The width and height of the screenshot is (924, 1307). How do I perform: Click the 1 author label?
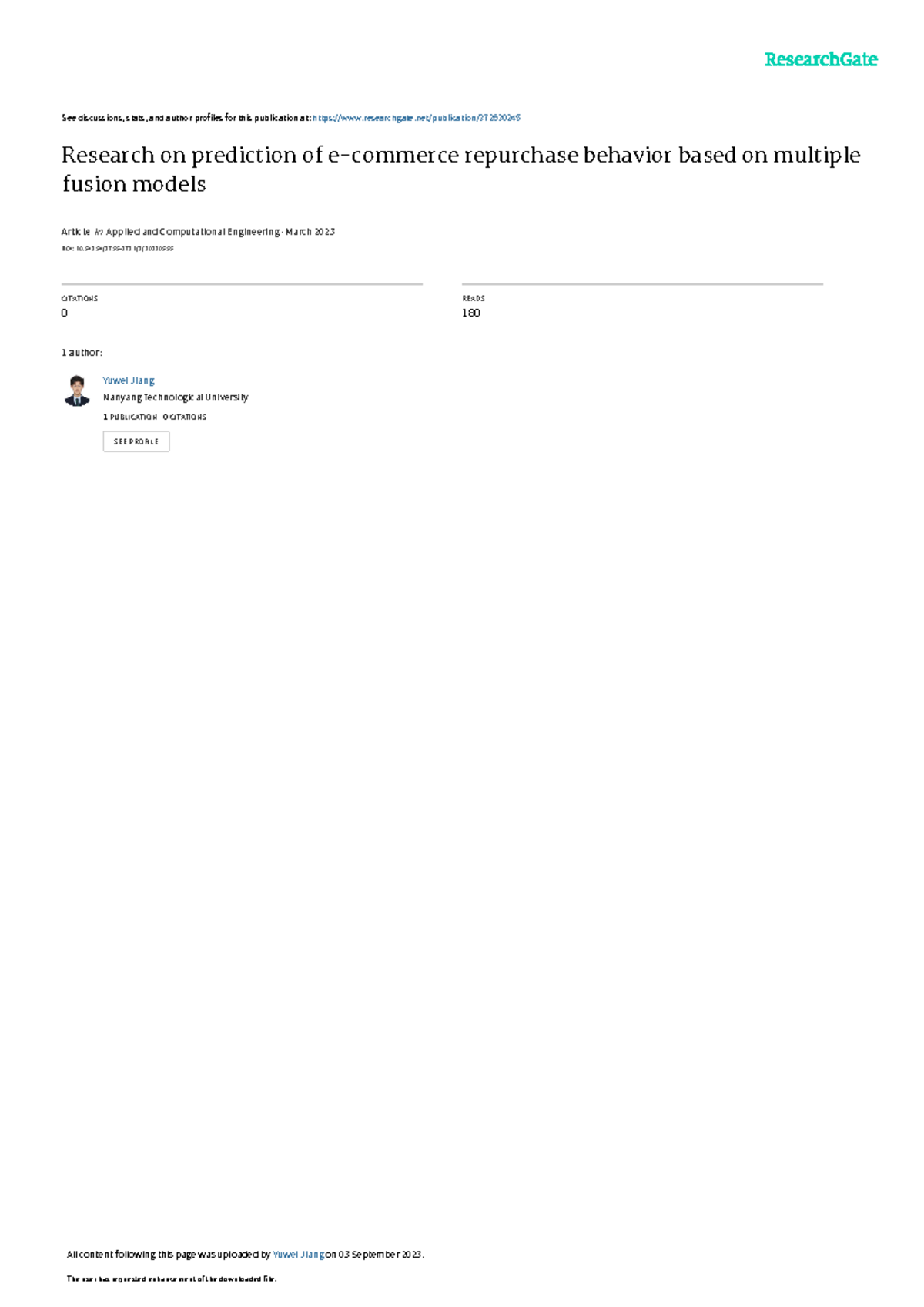pyautogui.click(x=82, y=352)
